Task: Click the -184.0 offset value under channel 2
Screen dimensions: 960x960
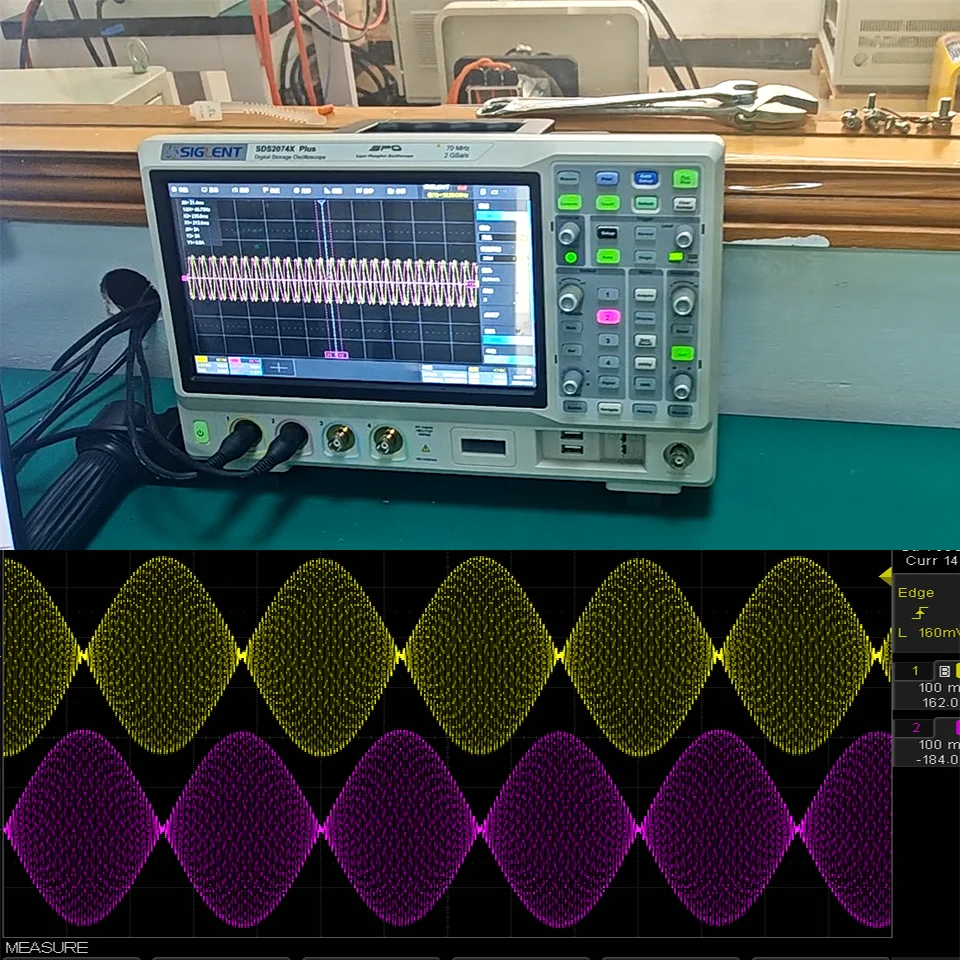Action: tap(937, 760)
